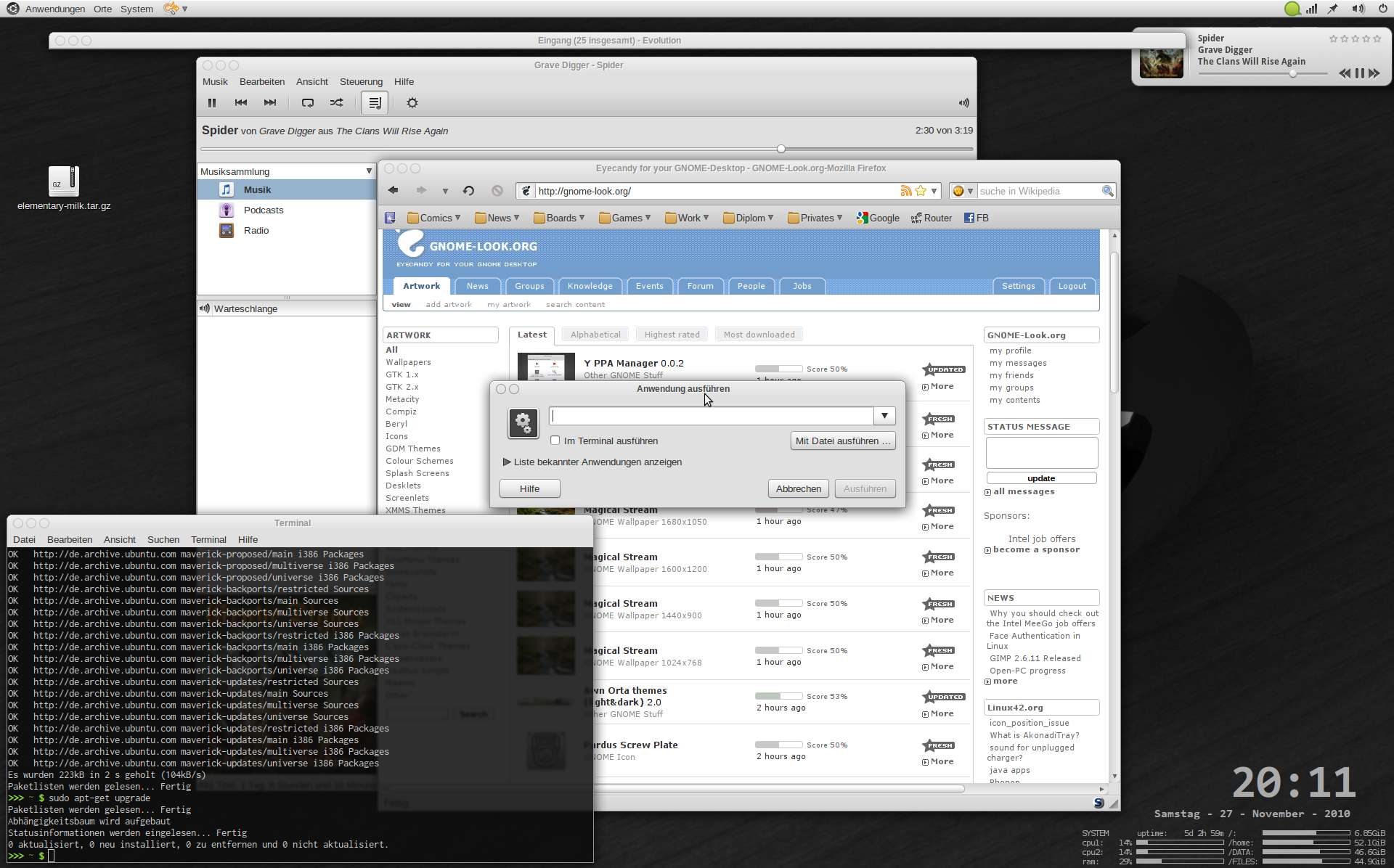
Task: Select Radio in Rhythmbox sidebar
Action: pos(256,231)
